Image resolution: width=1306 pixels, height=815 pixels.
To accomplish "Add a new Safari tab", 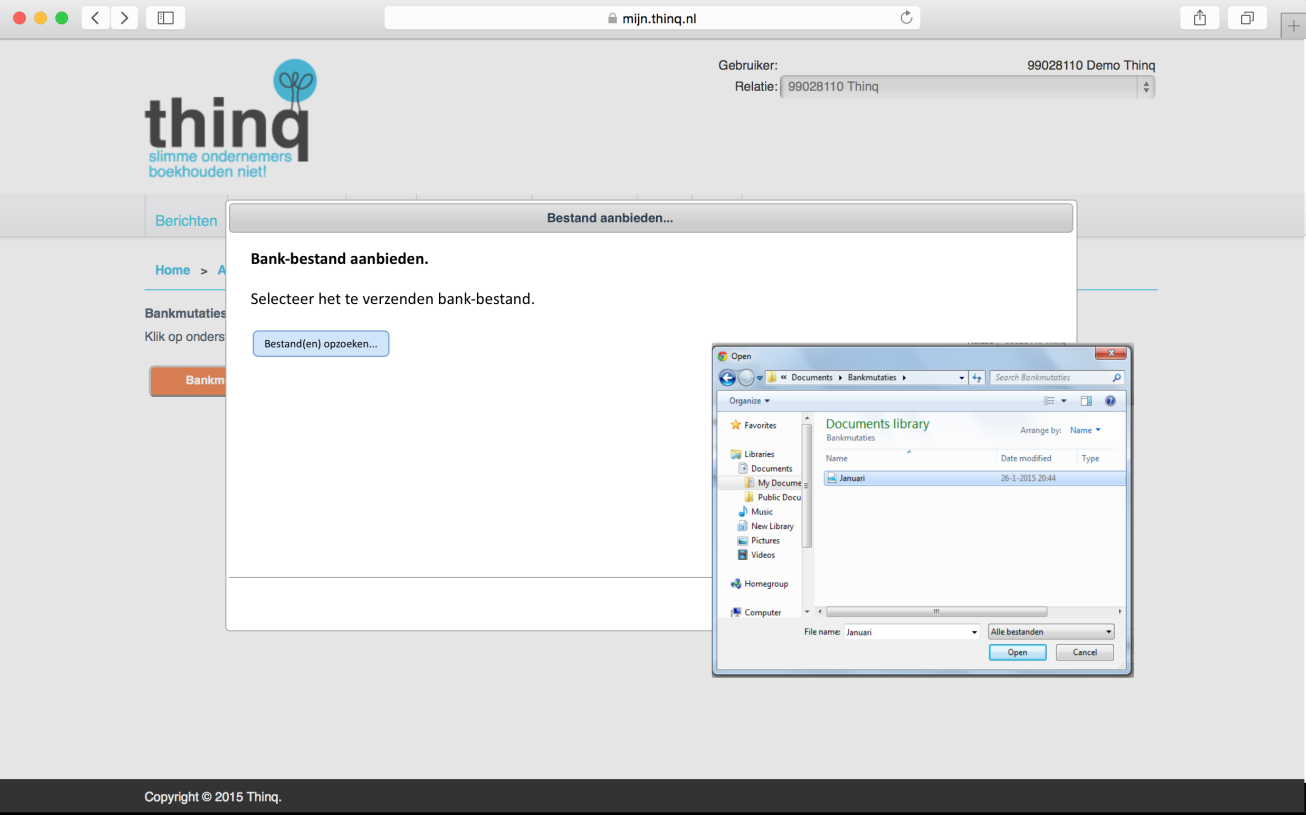I will tap(1293, 27).
